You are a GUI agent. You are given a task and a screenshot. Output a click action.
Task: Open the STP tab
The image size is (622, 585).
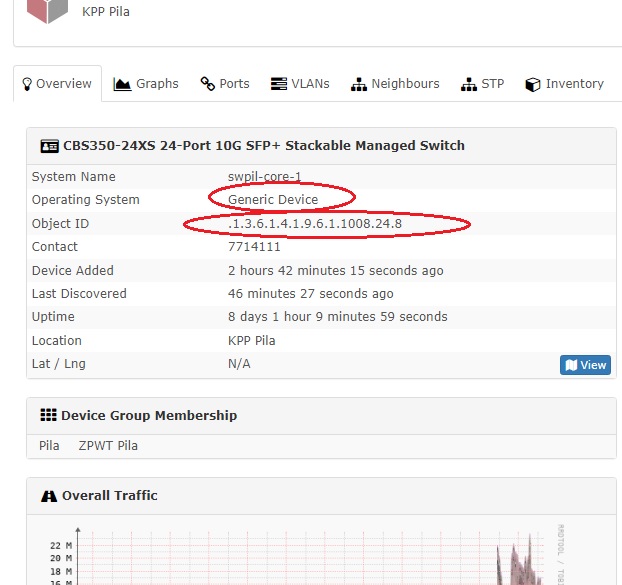[x=482, y=84]
